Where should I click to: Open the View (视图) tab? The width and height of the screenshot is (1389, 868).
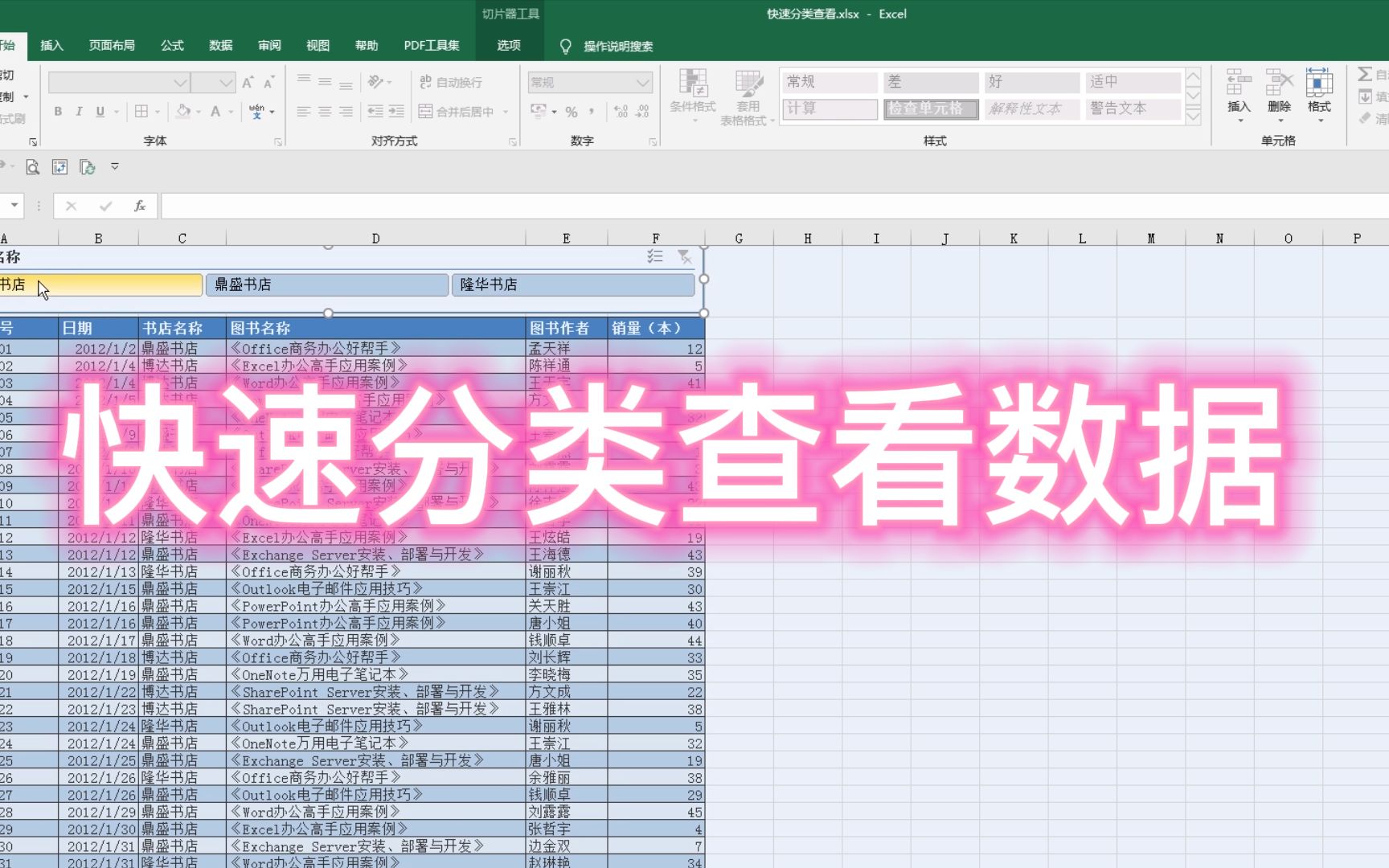pos(318,46)
